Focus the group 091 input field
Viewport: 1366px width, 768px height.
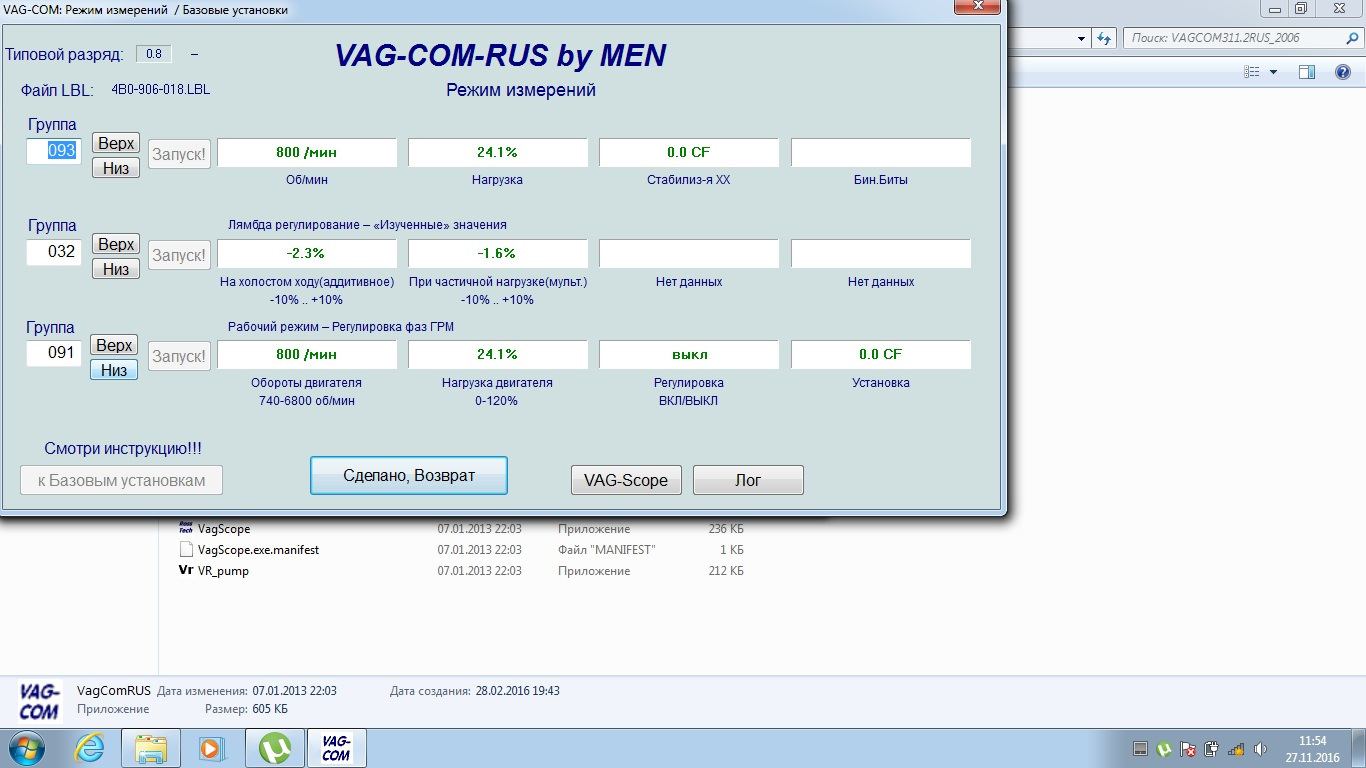(54, 353)
